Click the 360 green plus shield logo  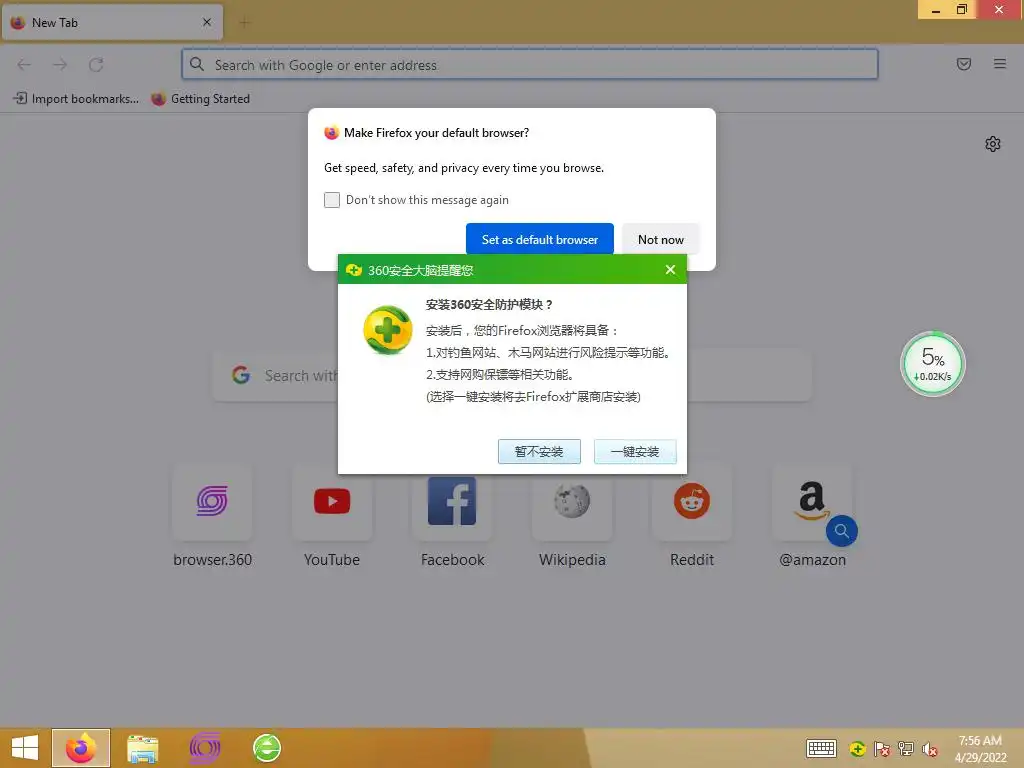(x=387, y=330)
